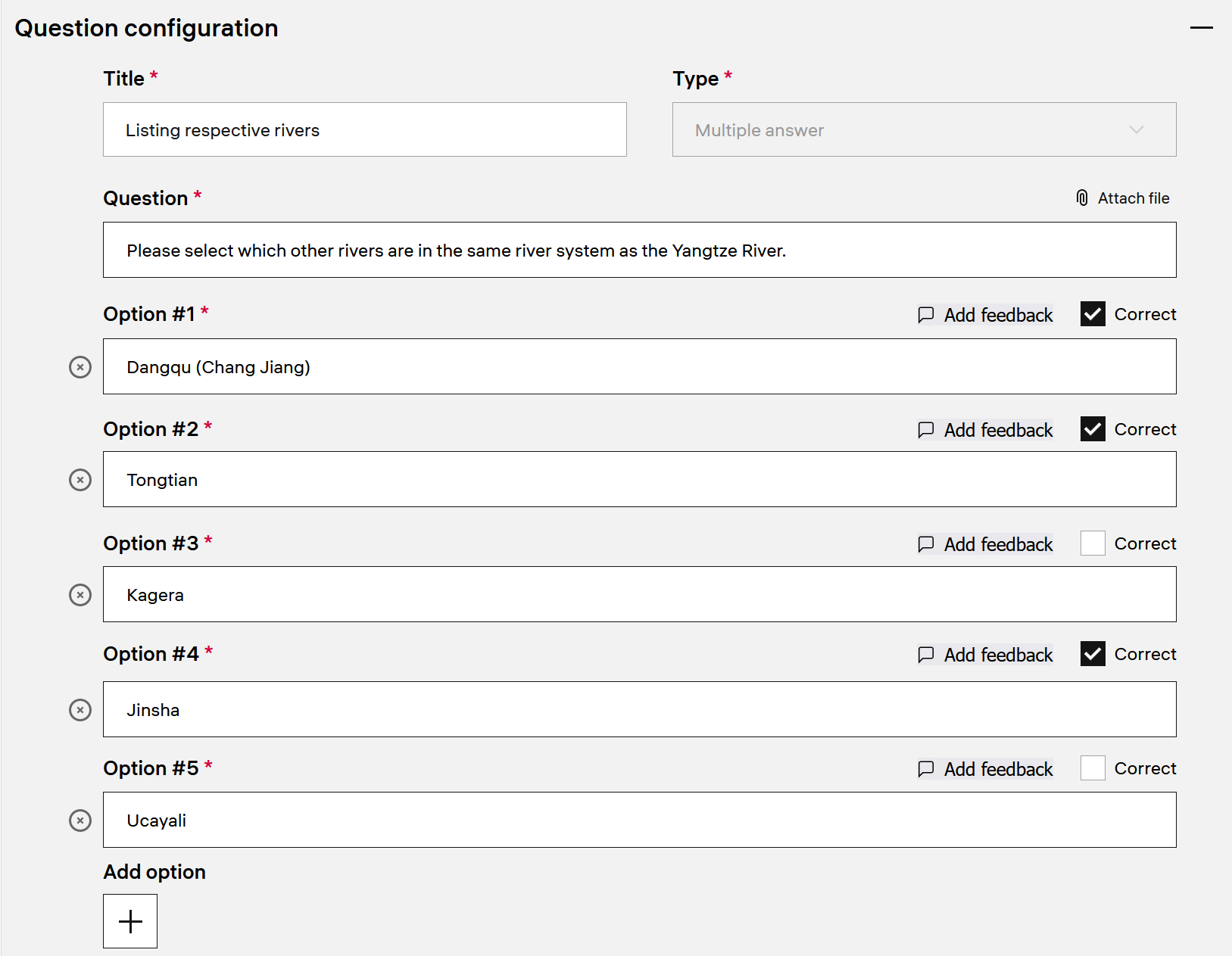Focus the Question text field
1232x956 pixels.
pyautogui.click(x=639, y=250)
